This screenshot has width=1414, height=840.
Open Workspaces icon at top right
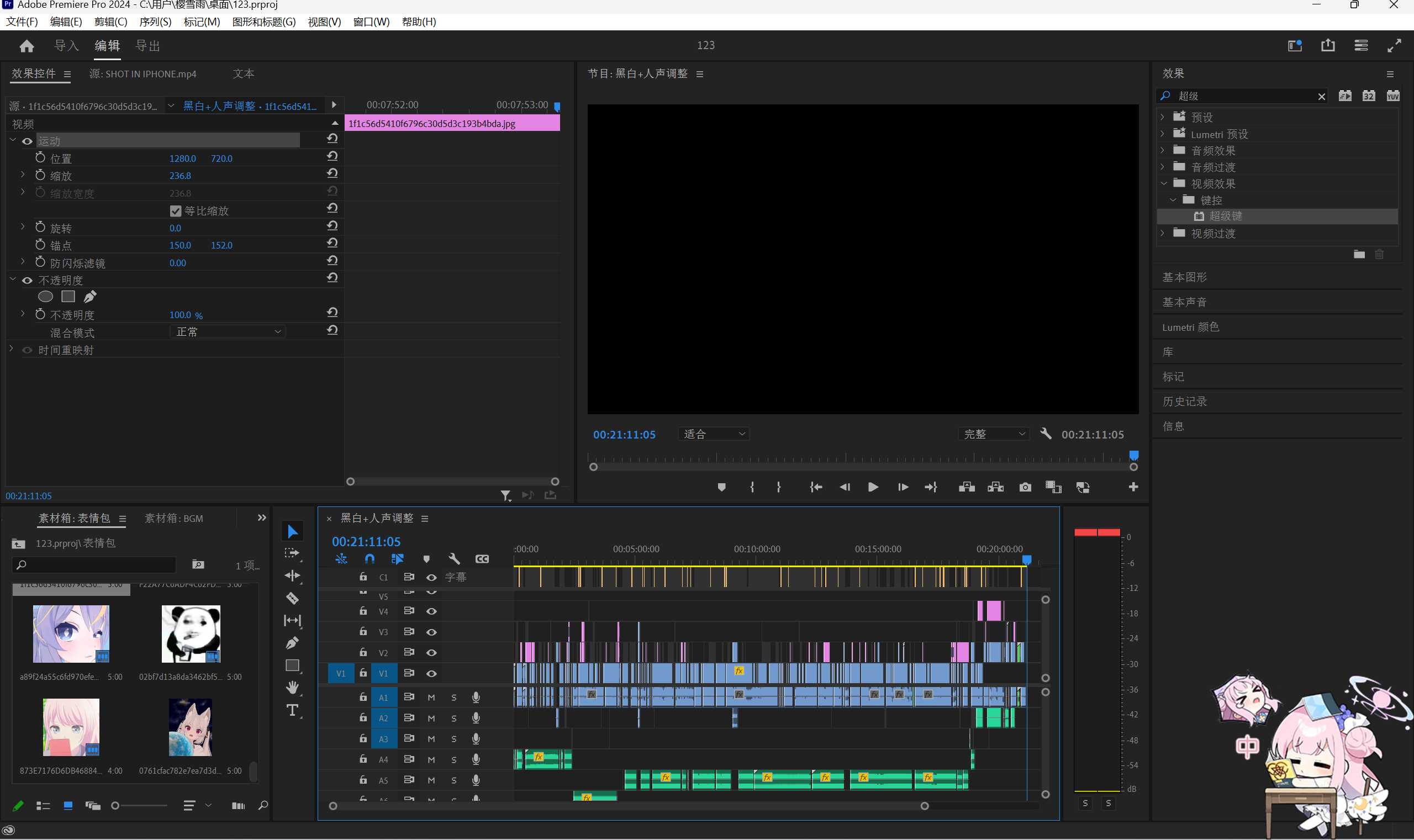[x=1295, y=45]
